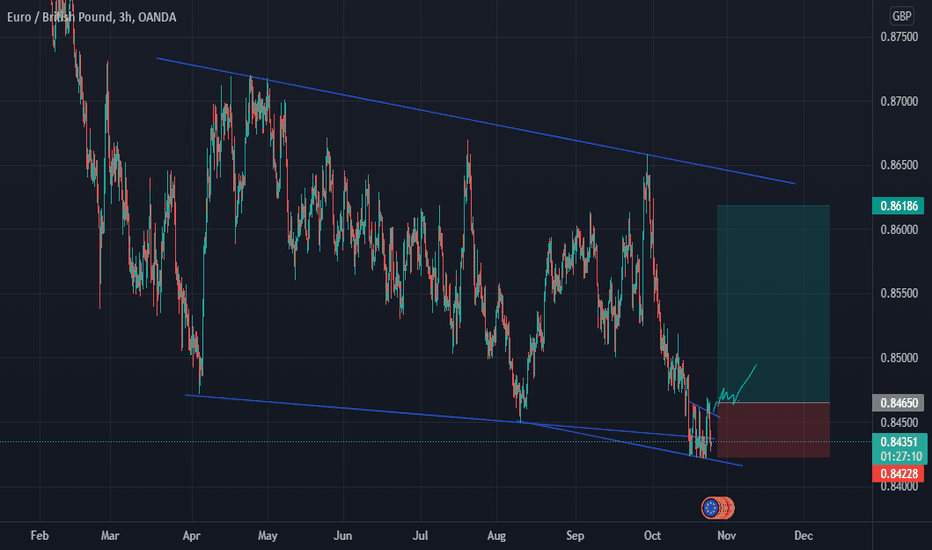The height and width of the screenshot is (550, 932).
Task: Click the May label on time axis
Action: pyautogui.click(x=267, y=536)
